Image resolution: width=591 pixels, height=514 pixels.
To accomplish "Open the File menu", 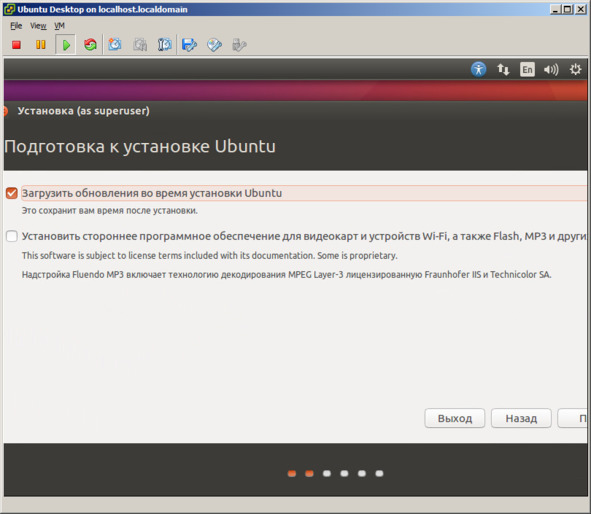I will click(x=16, y=26).
